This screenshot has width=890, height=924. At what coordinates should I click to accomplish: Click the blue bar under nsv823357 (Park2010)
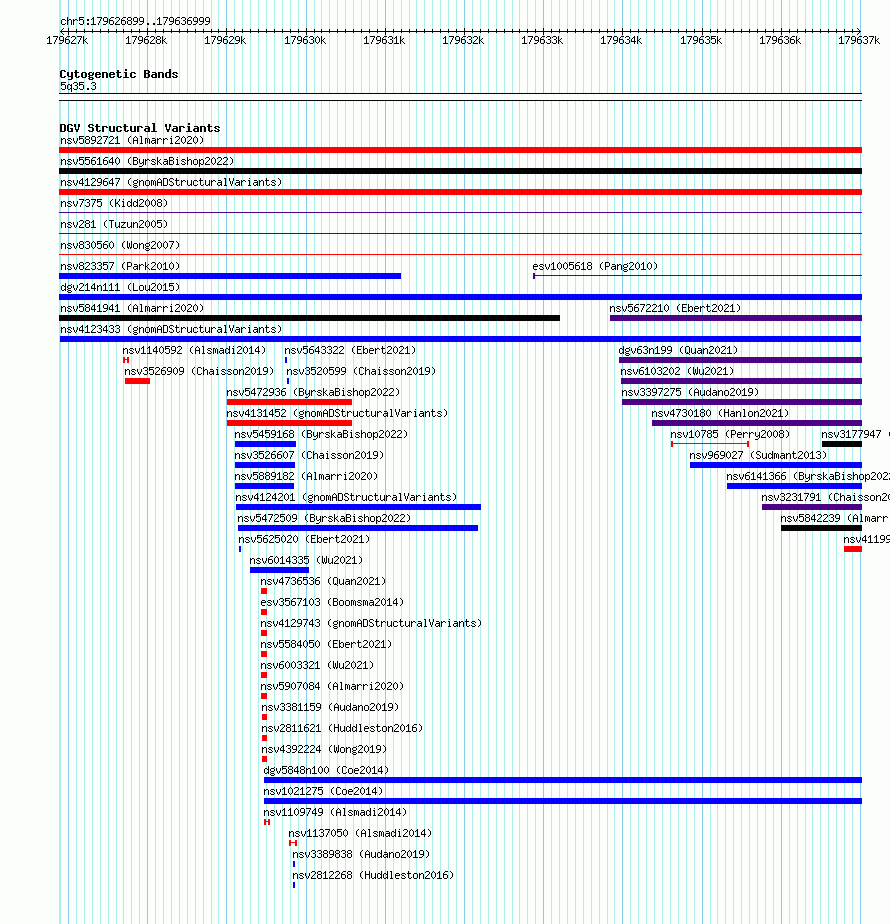click(x=230, y=276)
